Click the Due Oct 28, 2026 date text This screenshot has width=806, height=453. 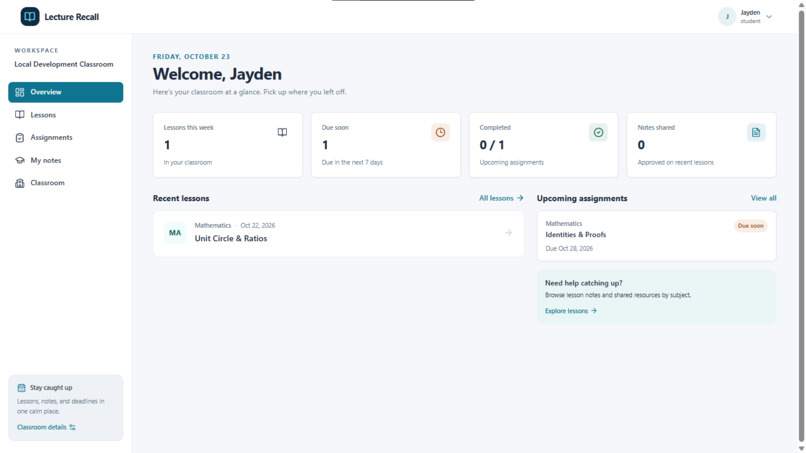coord(569,248)
